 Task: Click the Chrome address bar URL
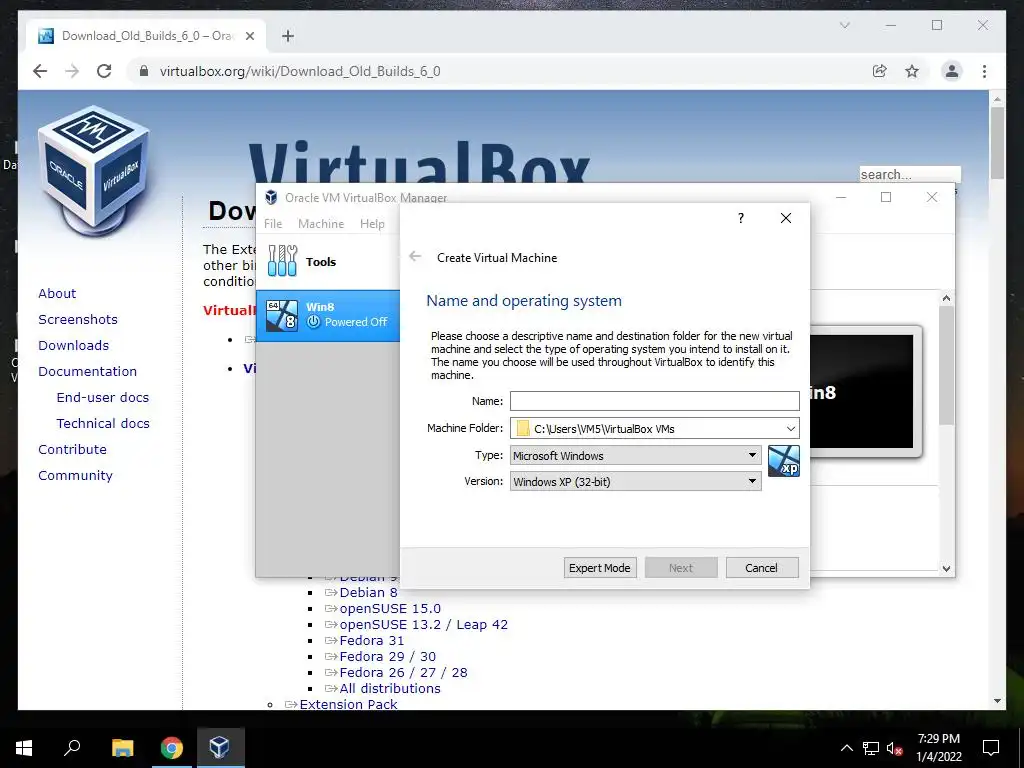[x=300, y=71]
